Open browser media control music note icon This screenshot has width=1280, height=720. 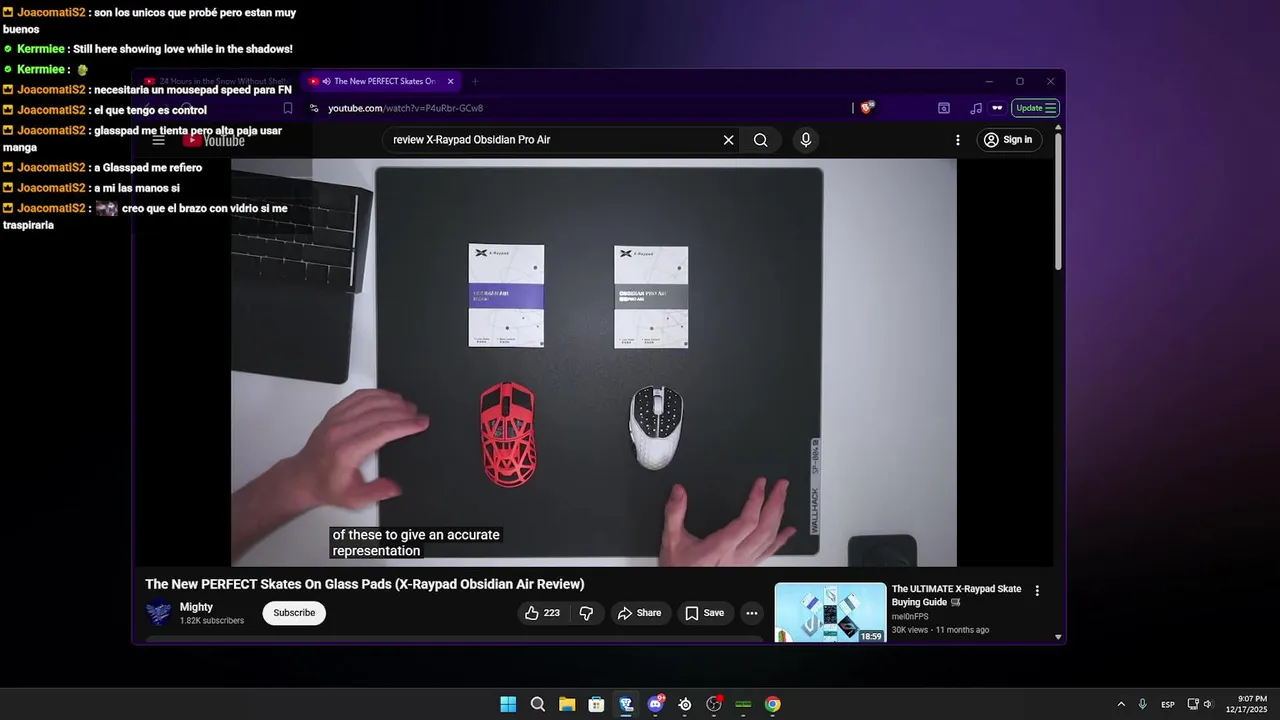(x=976, y=108)
